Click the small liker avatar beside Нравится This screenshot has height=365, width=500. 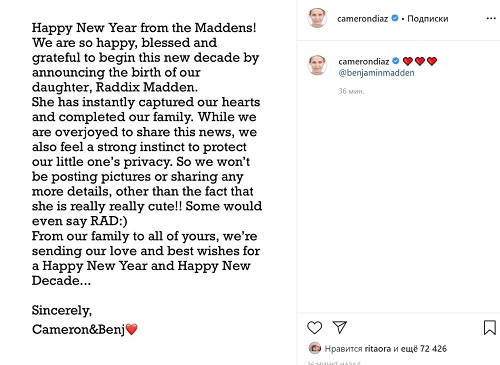tap(314, 348)
